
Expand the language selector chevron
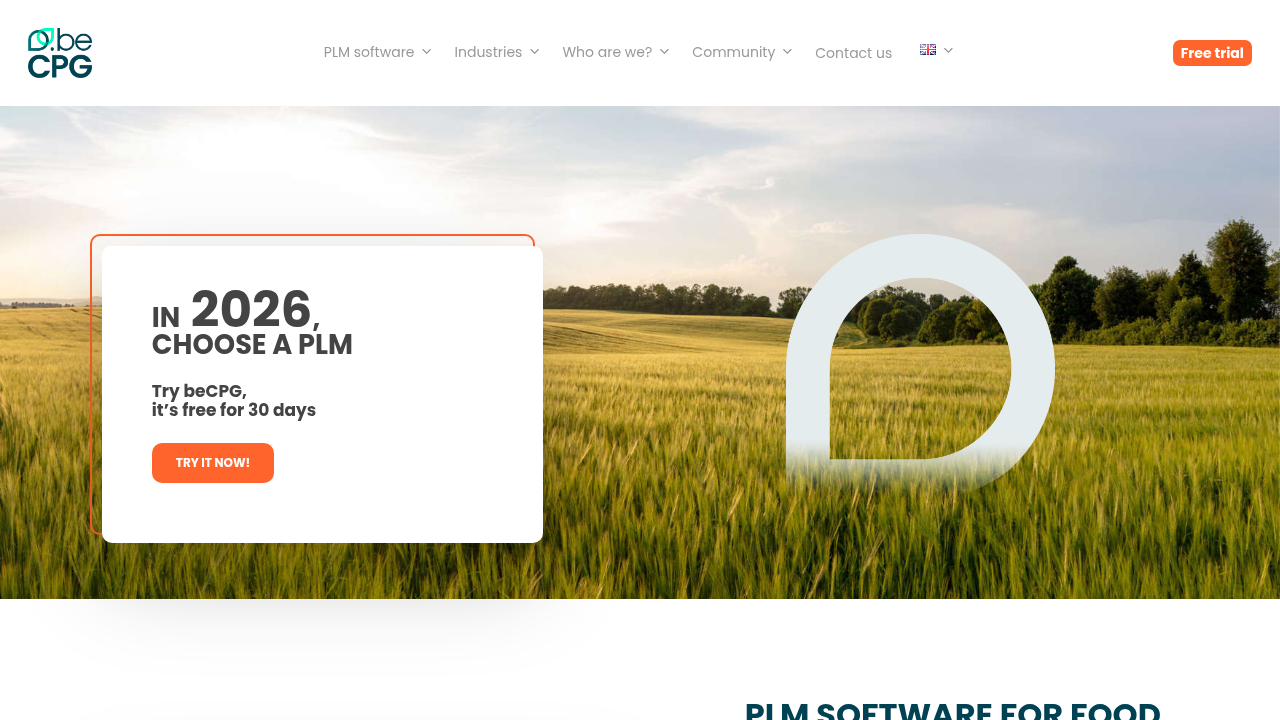click(948, 50)
